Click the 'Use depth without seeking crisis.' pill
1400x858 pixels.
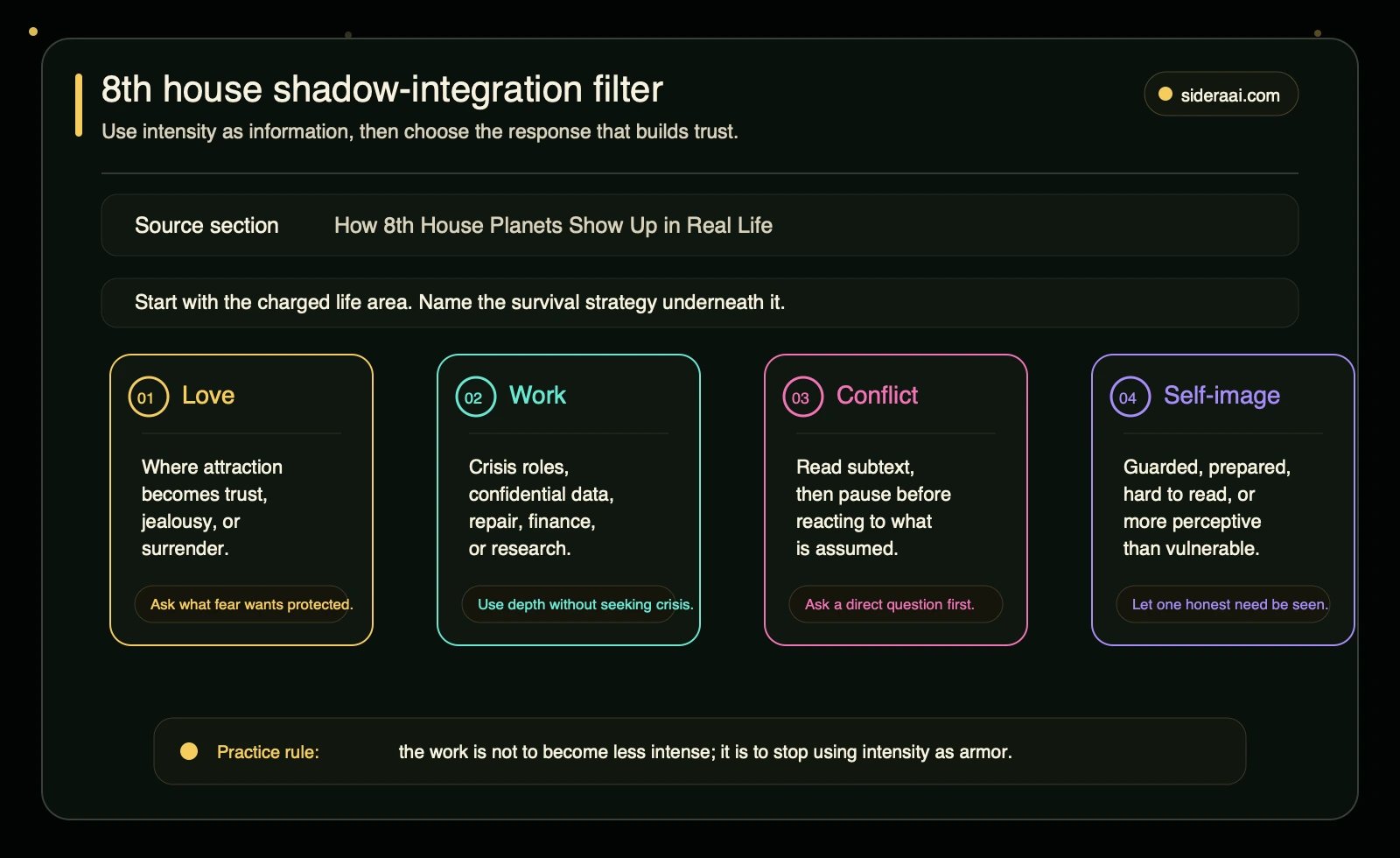pyautogui.click(x=569, y=604)
